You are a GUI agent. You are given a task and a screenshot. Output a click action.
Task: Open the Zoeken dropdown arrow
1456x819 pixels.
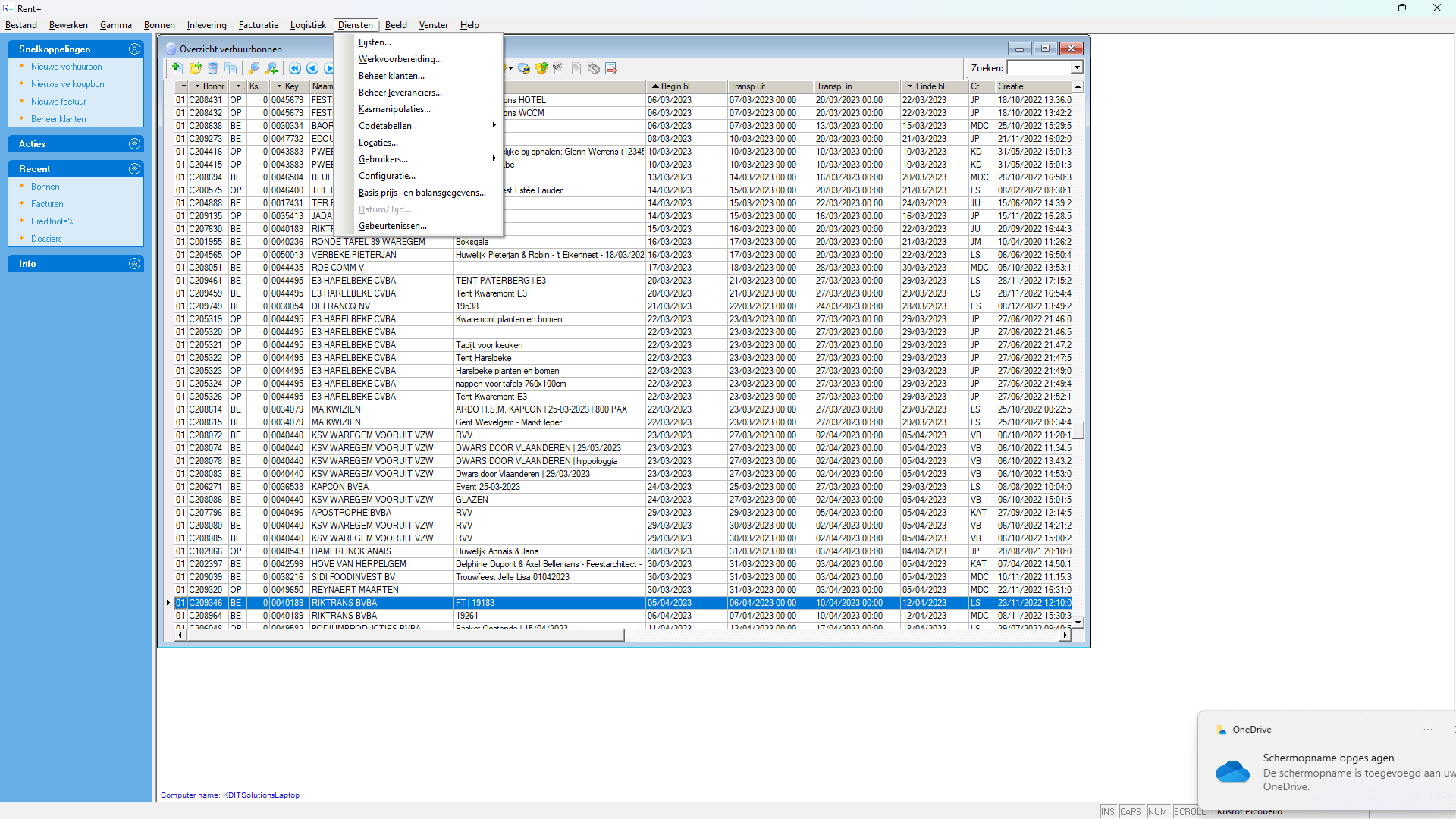1077,67
